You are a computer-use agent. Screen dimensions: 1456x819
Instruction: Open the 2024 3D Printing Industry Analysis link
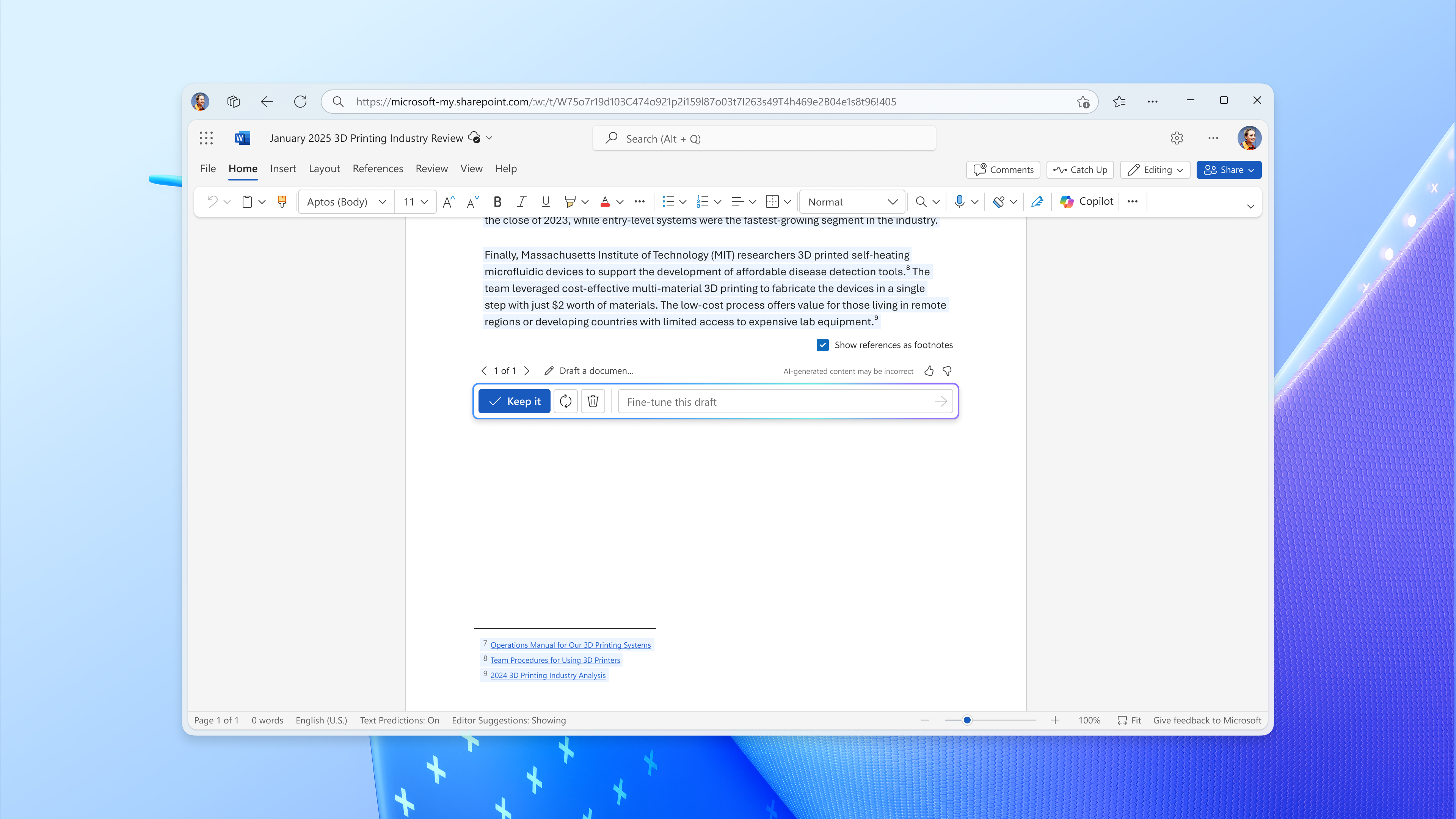(548, 675)
